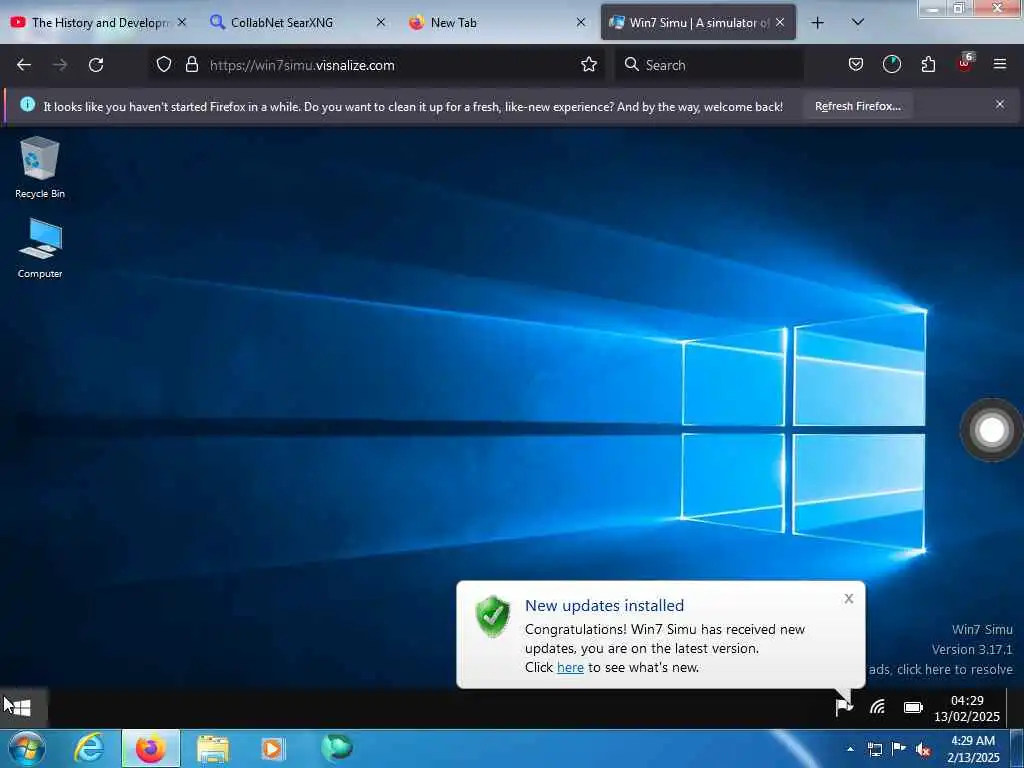Show hidden tray icons arrow
This screenshot has height=768, width=1024.
coord(850,749)
